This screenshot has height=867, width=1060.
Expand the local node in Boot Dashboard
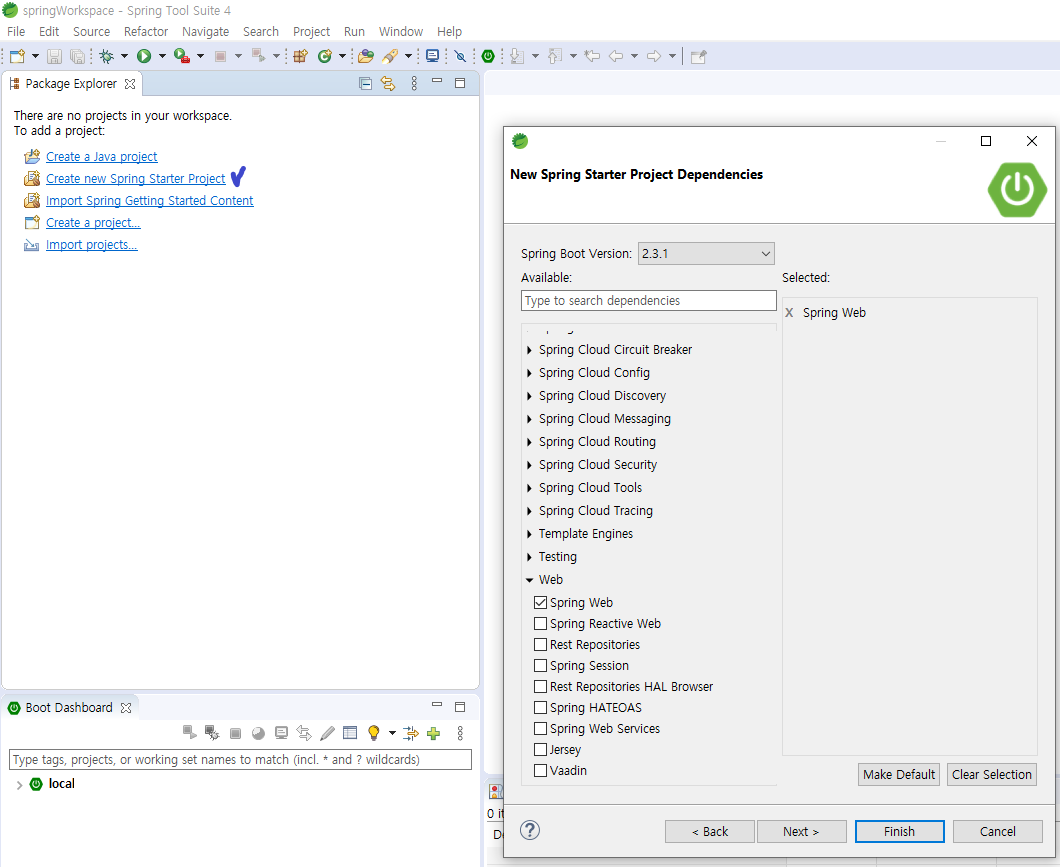click(x=19, y=785)
